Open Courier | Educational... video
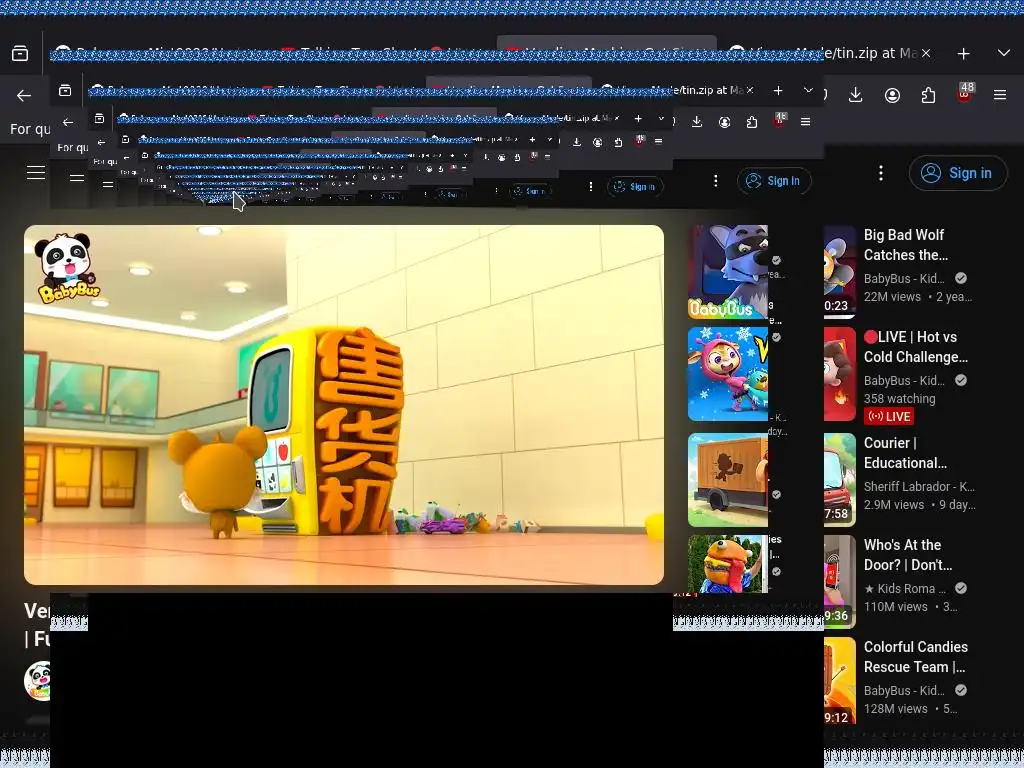The width and height of the screenshot is (1024, 768). 905,453
